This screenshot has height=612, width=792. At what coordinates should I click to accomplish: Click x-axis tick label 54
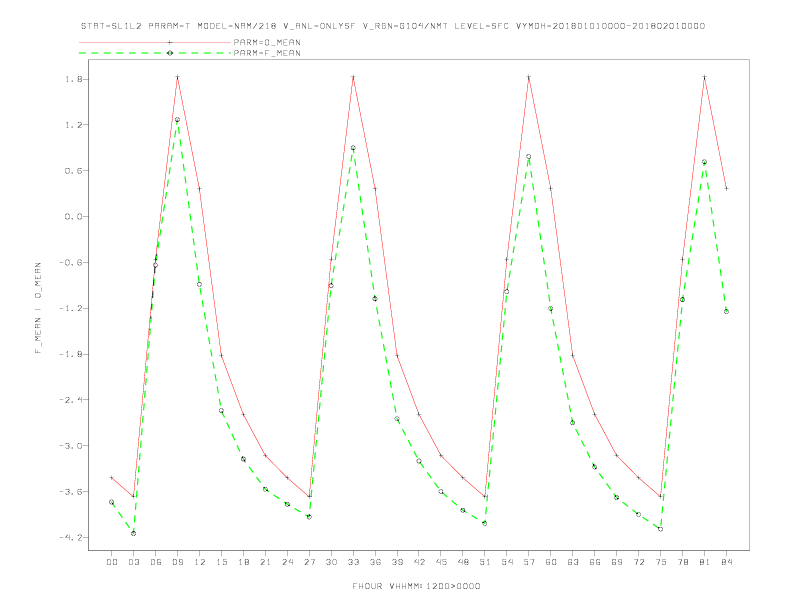click(x=507, y=562)
